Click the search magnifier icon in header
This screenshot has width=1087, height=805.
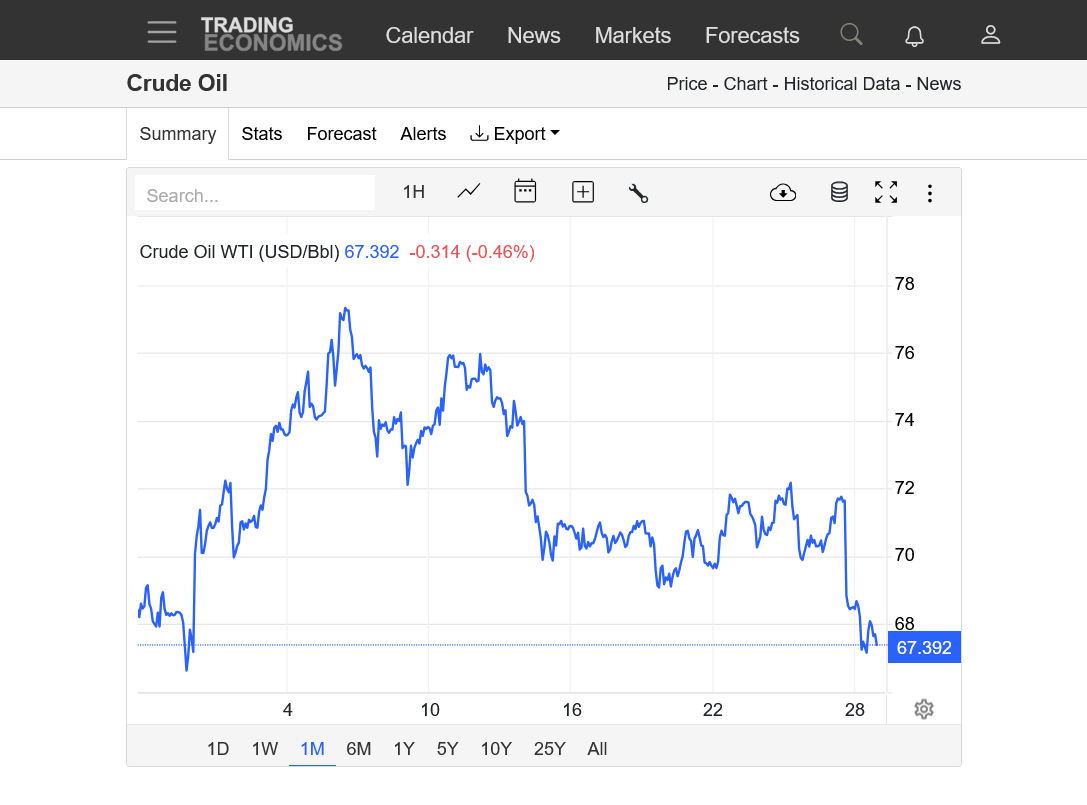click(x=851, y=35)
